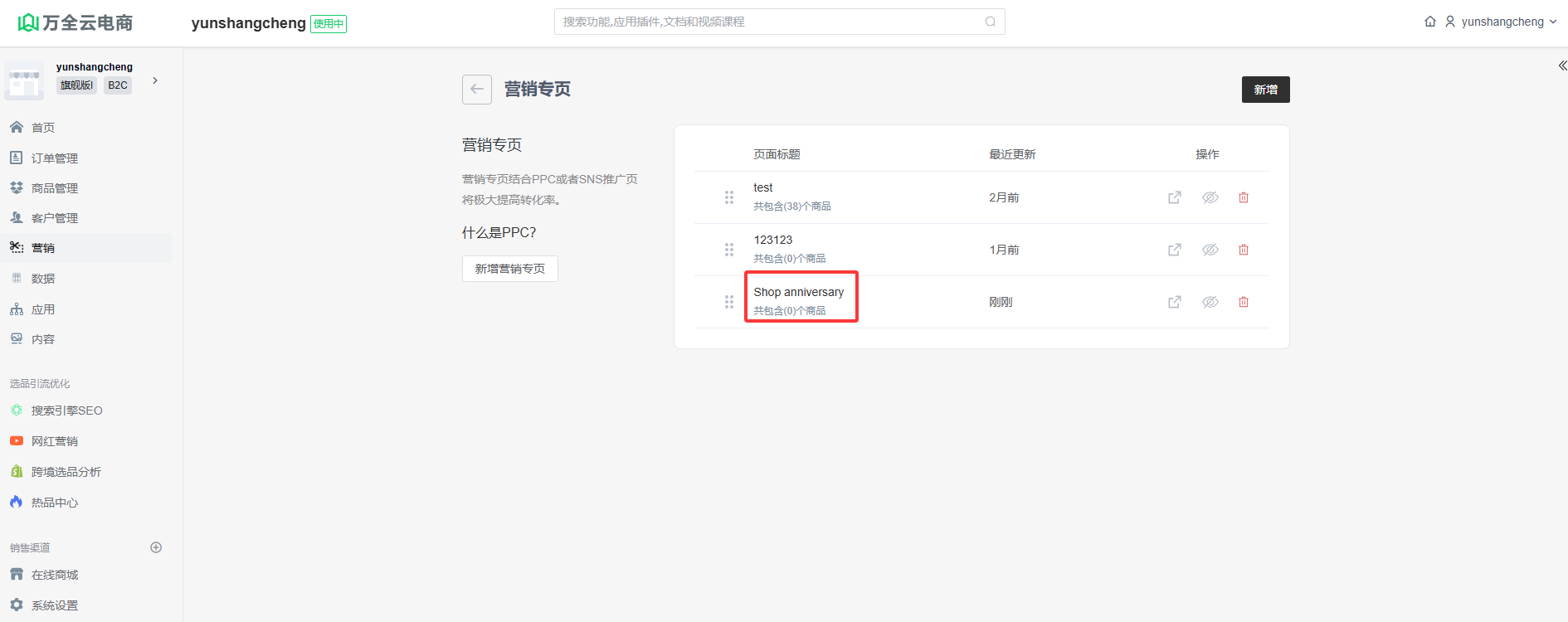The height and width of the screenshot is (622, 1568).
Task: Click the home icon in top bar
Action: tap(1429, 22)
